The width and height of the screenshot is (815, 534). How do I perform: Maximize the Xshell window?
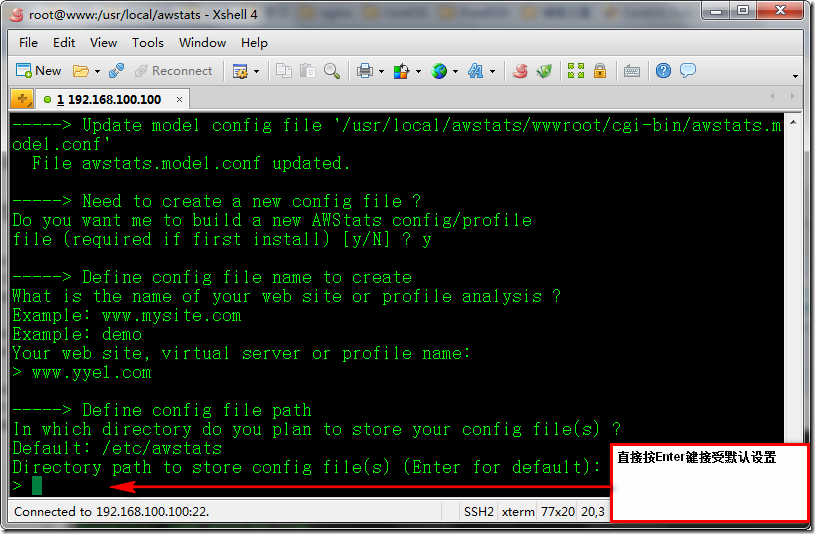click(x=743, y=10)
